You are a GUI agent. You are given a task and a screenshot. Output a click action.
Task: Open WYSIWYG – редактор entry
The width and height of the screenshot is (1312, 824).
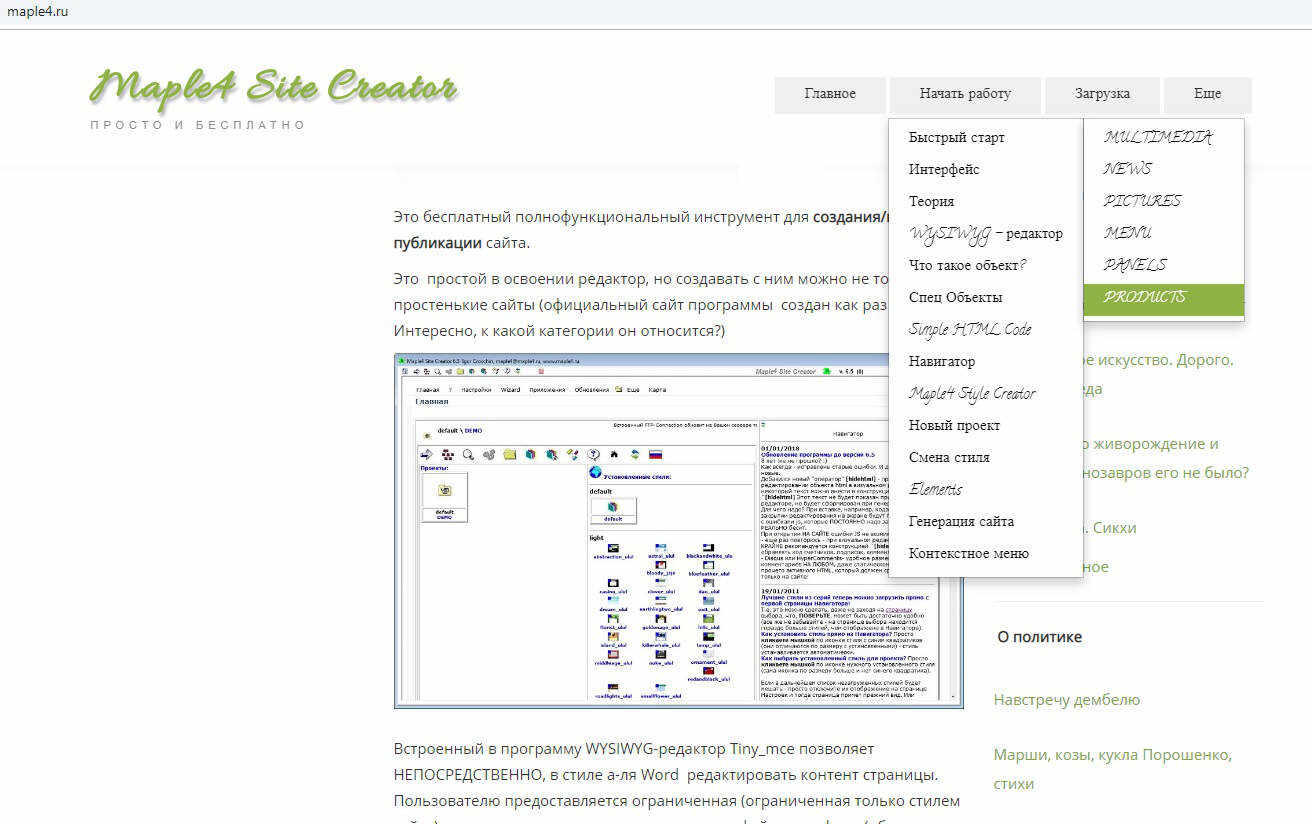[985, 234]
